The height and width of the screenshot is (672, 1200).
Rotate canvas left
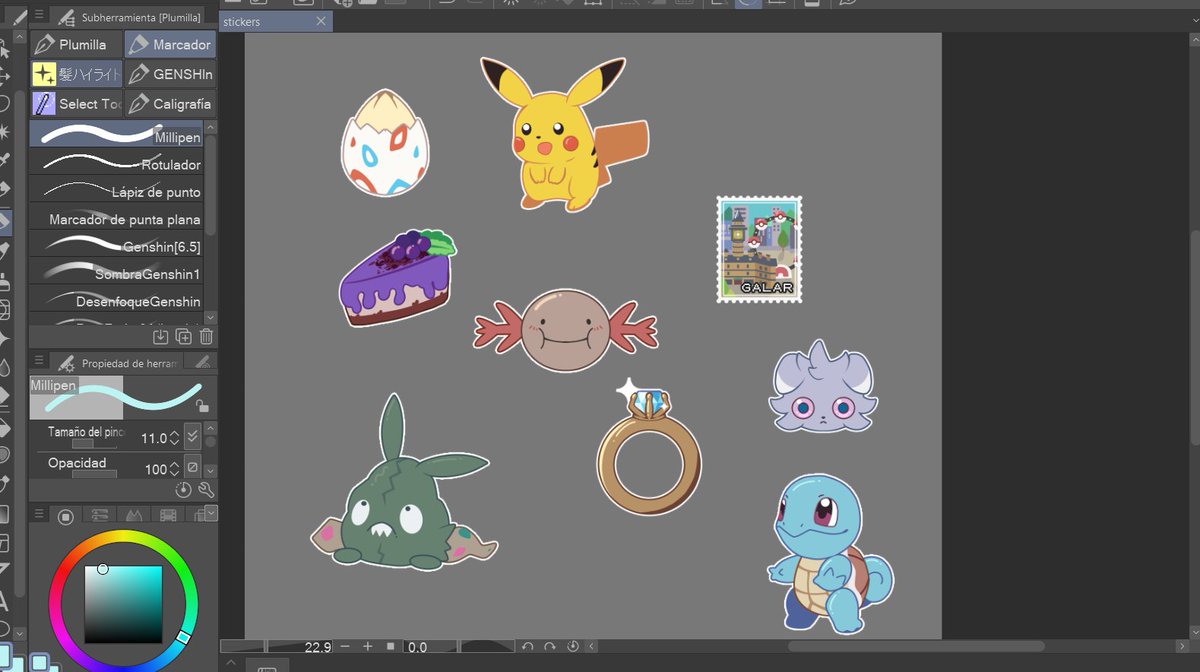click(x=528, y=647)
